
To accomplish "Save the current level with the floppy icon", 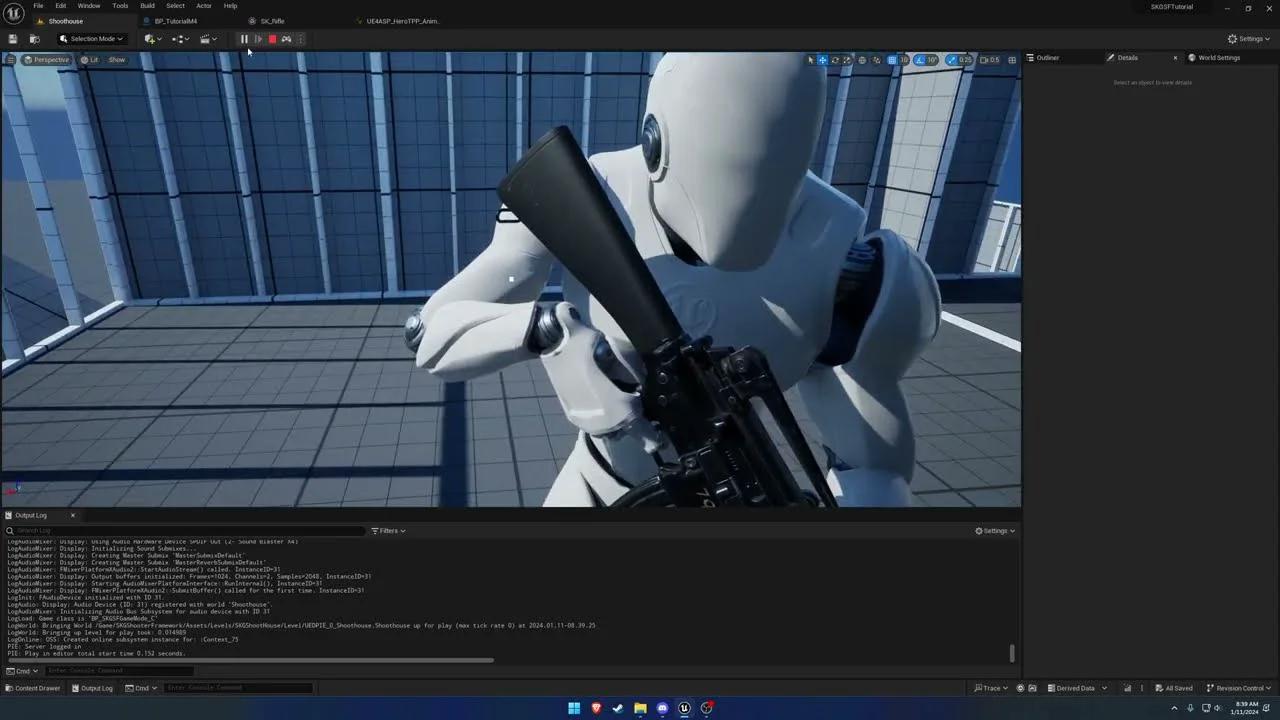I will pyautogui.click(x=12, y=39).
